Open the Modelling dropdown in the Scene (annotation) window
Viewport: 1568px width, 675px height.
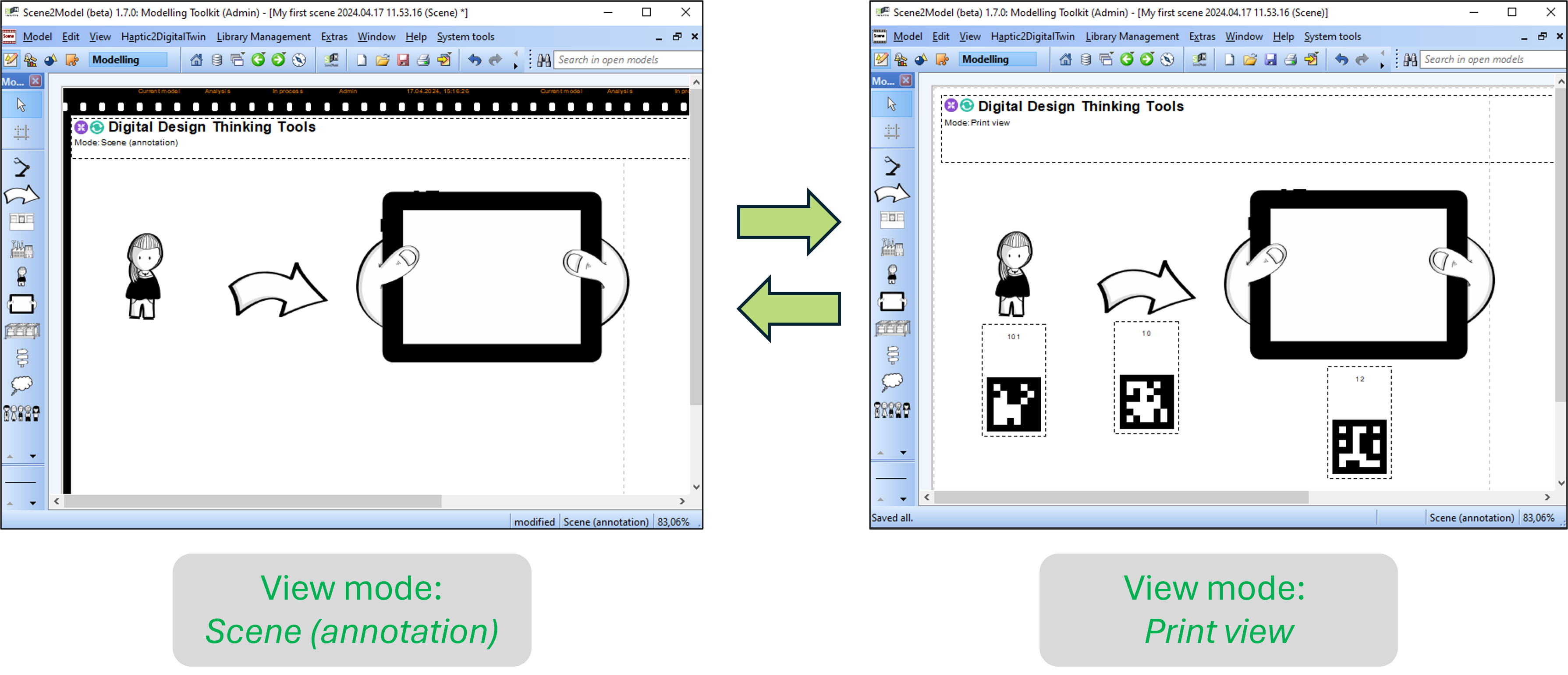click(x=128, y=60)
